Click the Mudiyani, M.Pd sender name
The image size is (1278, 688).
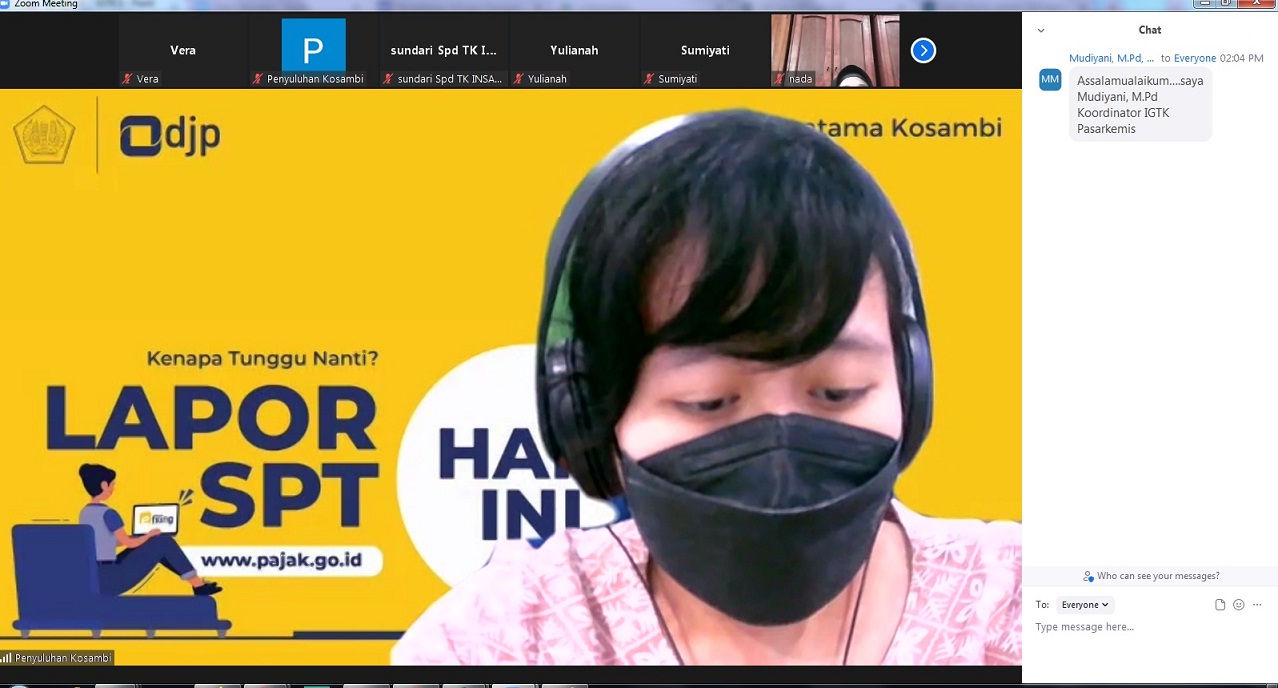1110,58
